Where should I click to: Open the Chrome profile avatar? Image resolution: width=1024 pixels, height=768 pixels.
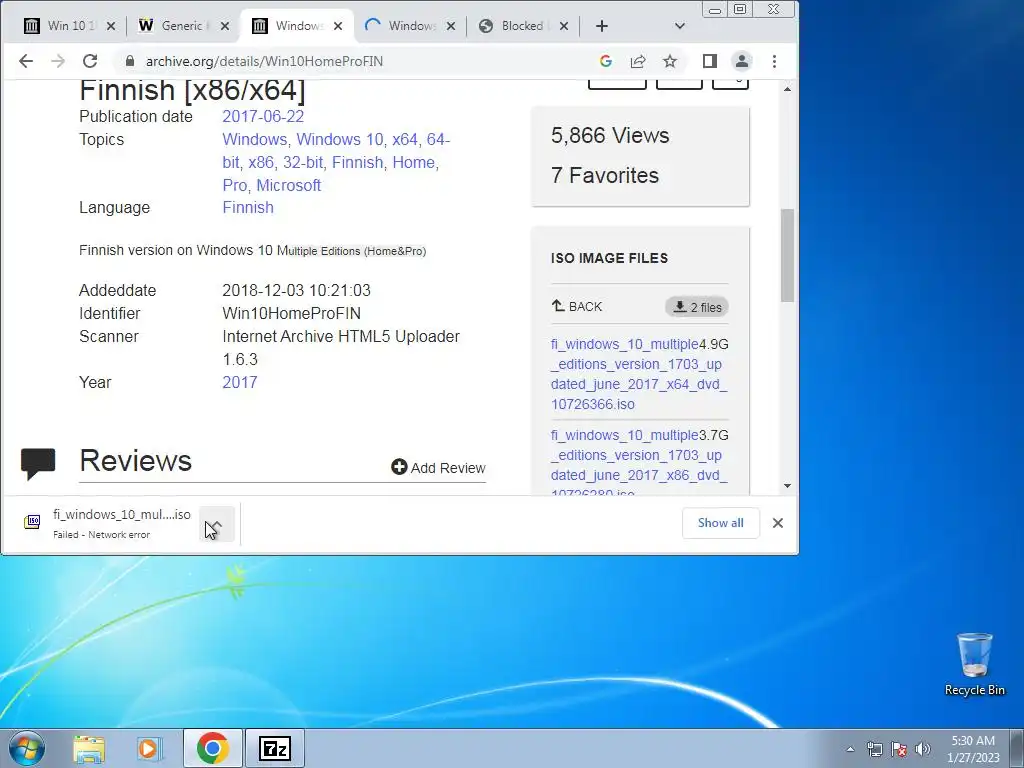coord(742,61)
